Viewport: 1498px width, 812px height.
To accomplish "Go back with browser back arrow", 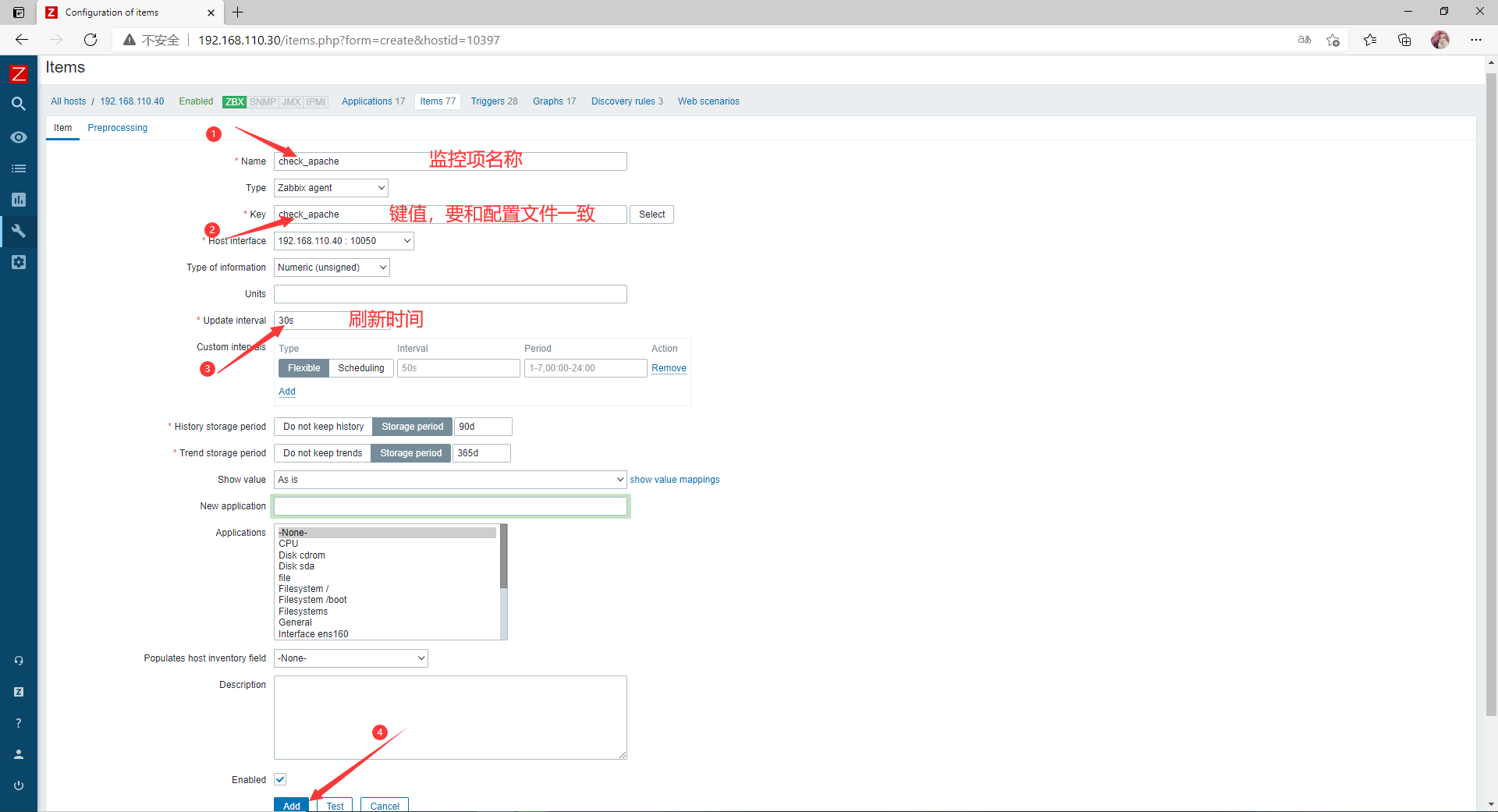I will [x=22, y=40].
